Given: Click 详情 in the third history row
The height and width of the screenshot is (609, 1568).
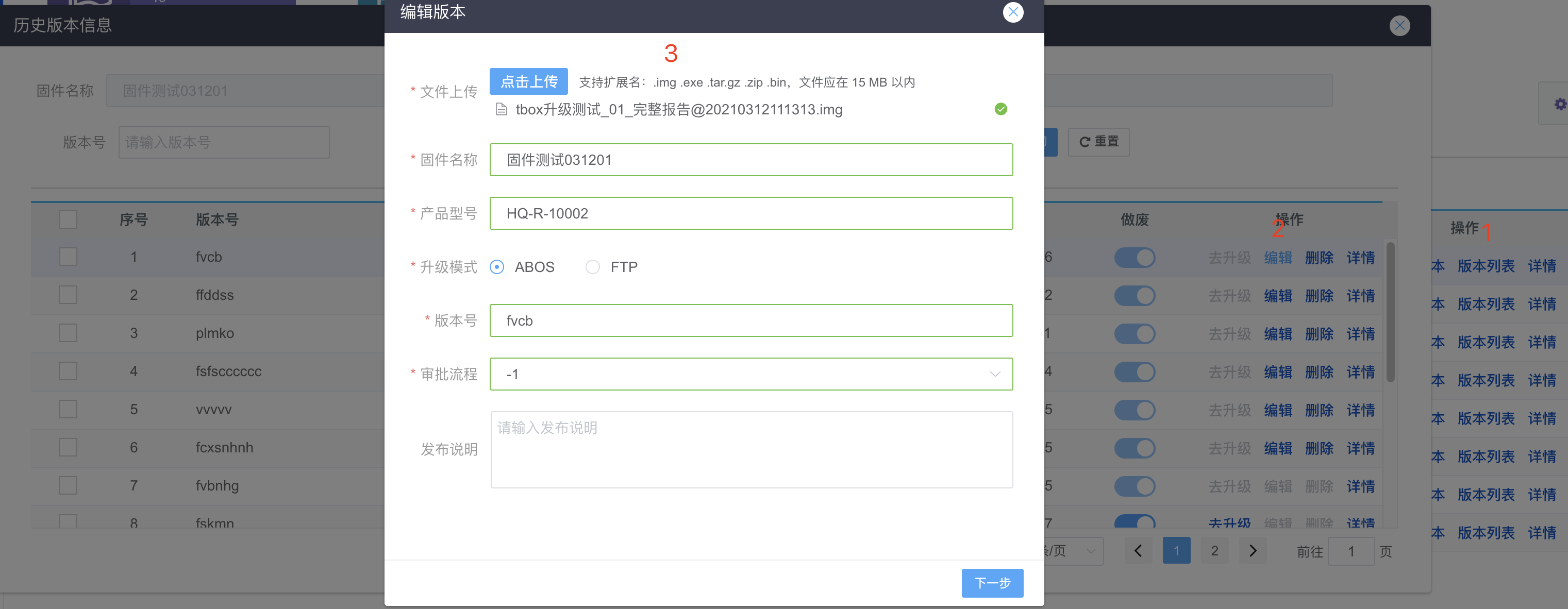Looking at the screenshot, I should point(1360,334).
